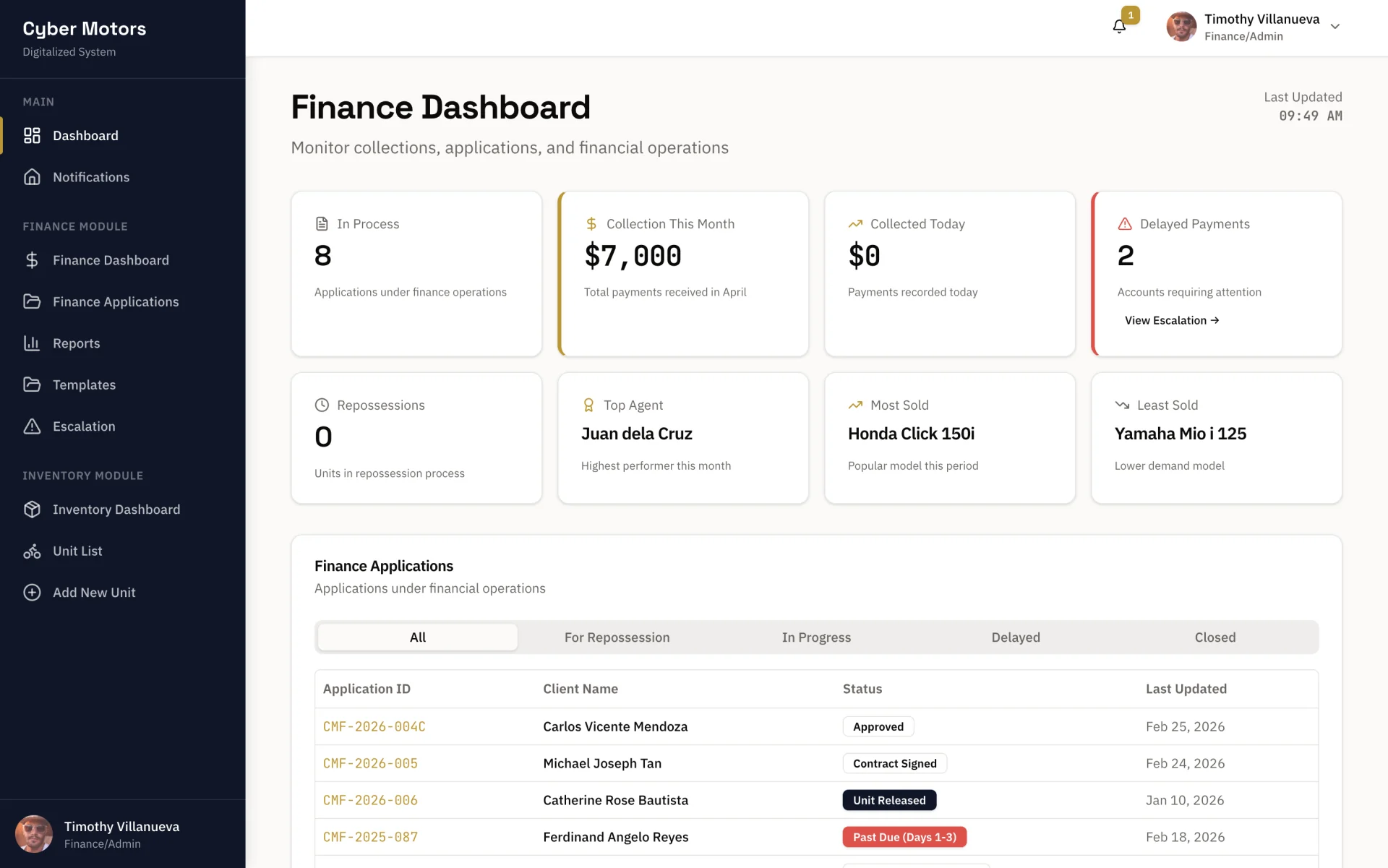Click Timothy Villanueva's avatar in top bar

(x=1181, y=27)
